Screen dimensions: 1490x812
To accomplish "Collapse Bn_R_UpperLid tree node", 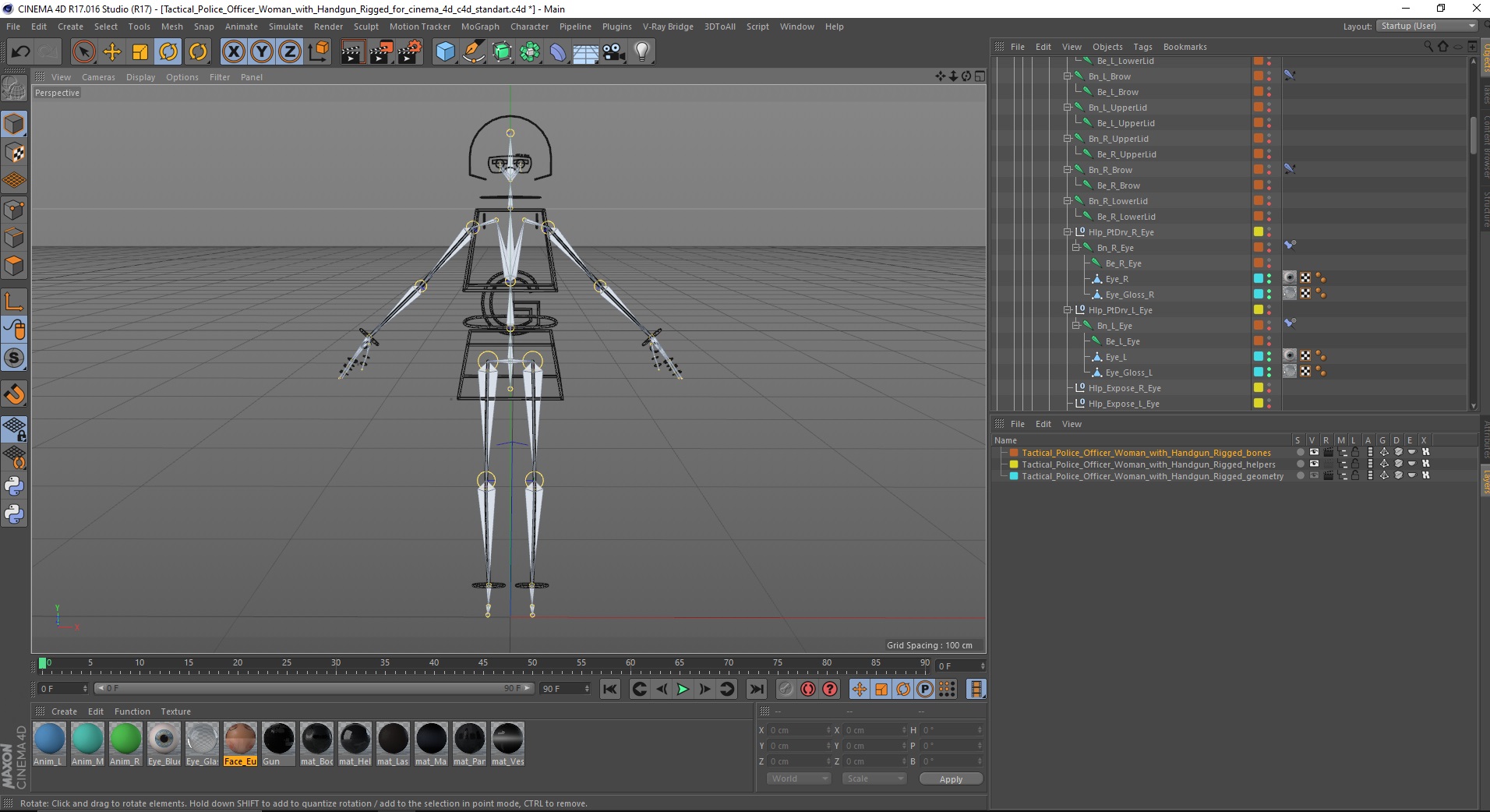I will pyautogui.click(x=1068, y=139).
